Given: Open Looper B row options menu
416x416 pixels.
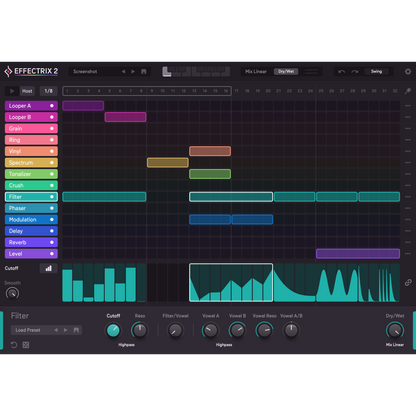Looking at the screenshot, I should 407,117.
